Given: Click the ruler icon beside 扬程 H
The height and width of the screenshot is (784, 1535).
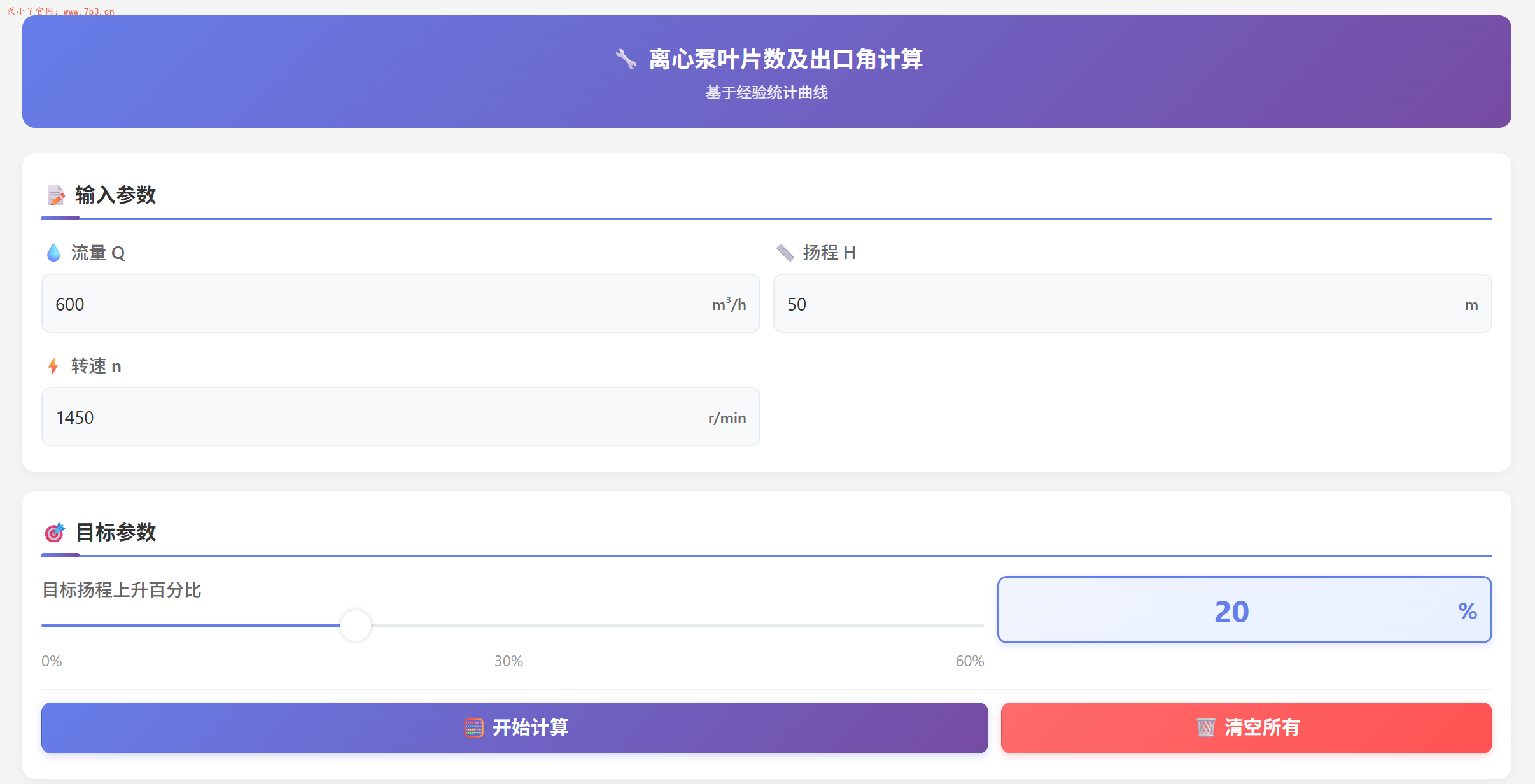Looking at the screenshot, I should (x=785, y=252).
